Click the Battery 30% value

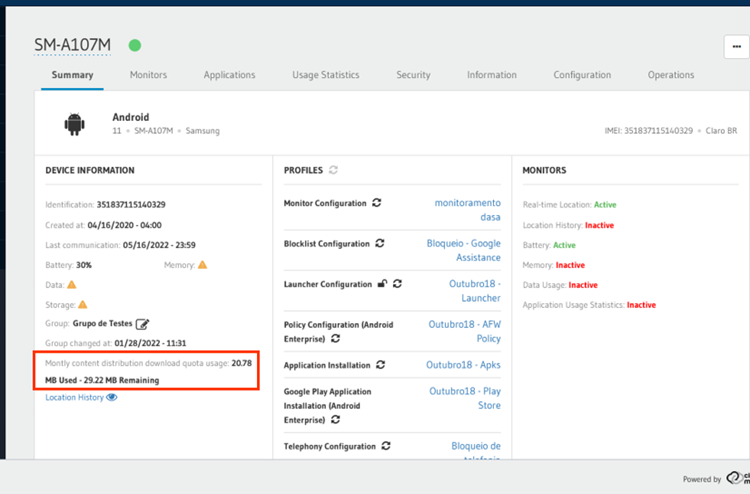pyautogui.click(x=84, y=265)
